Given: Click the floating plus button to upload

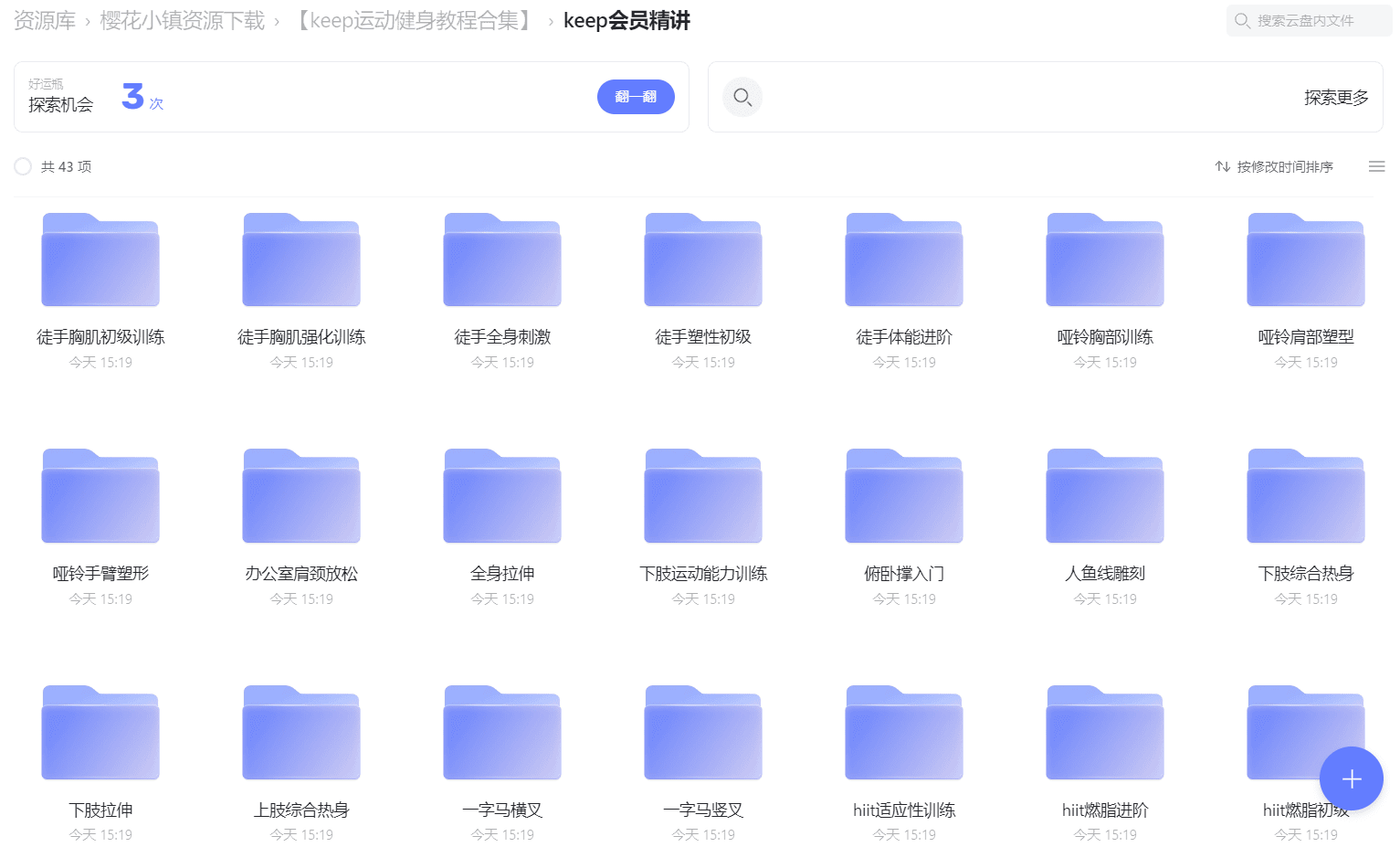Looking at the screenshot, I should pyautogui.click(x=1351, y=778).
